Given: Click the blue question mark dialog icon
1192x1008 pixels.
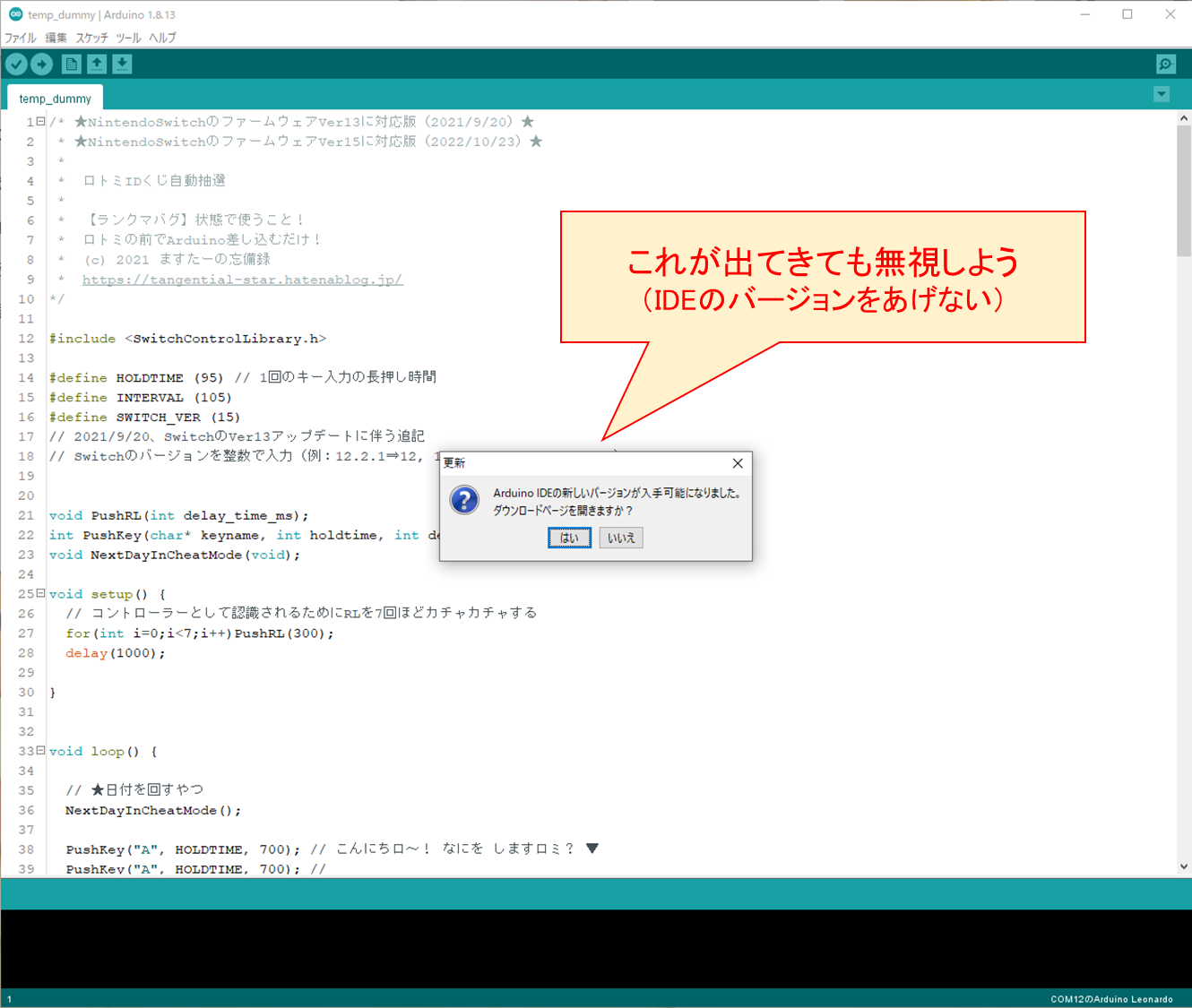Looking at the screenshot, I should pyautogui.click(x=464, y=500).
